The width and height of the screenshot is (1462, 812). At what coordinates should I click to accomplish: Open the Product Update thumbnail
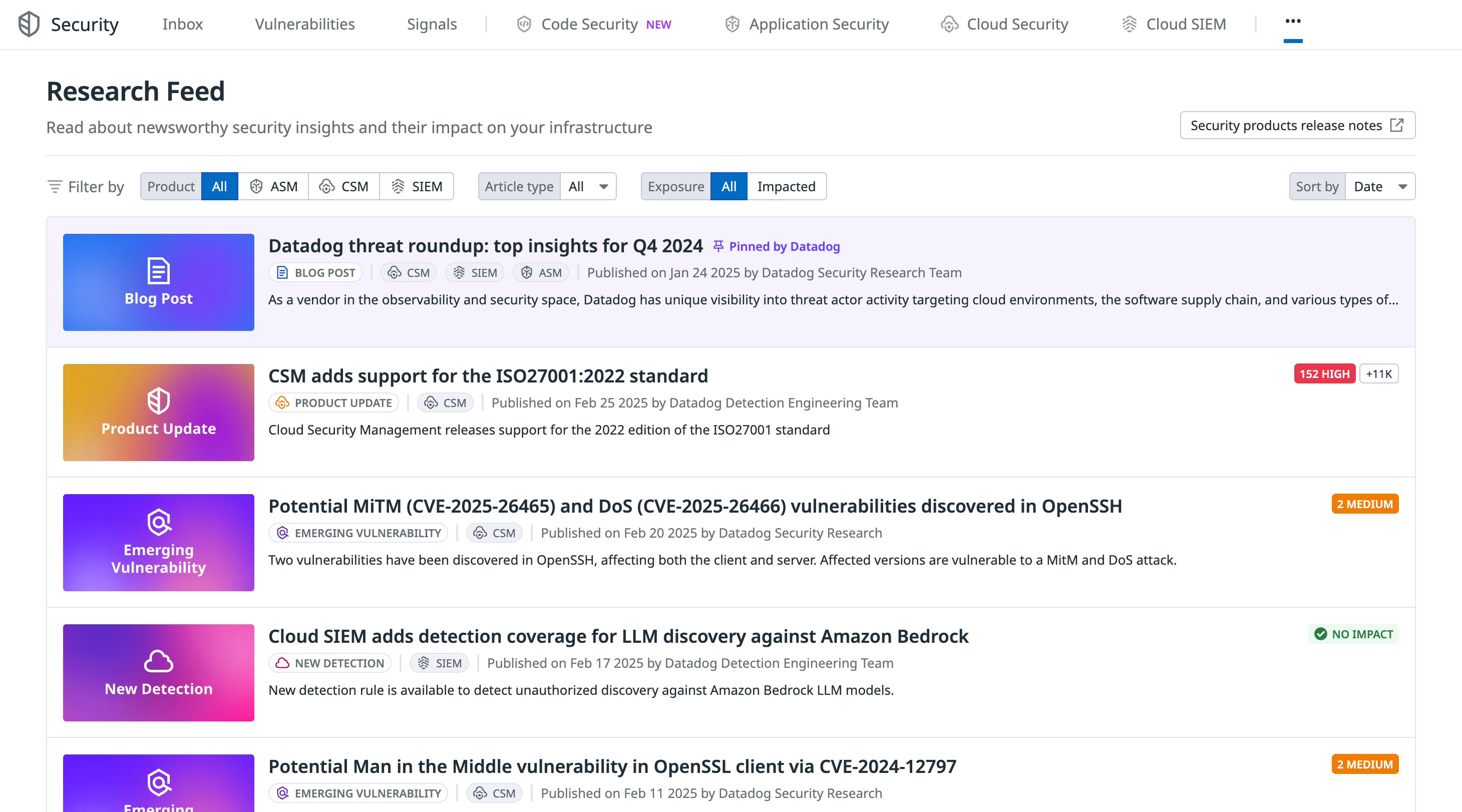[158, 413]
